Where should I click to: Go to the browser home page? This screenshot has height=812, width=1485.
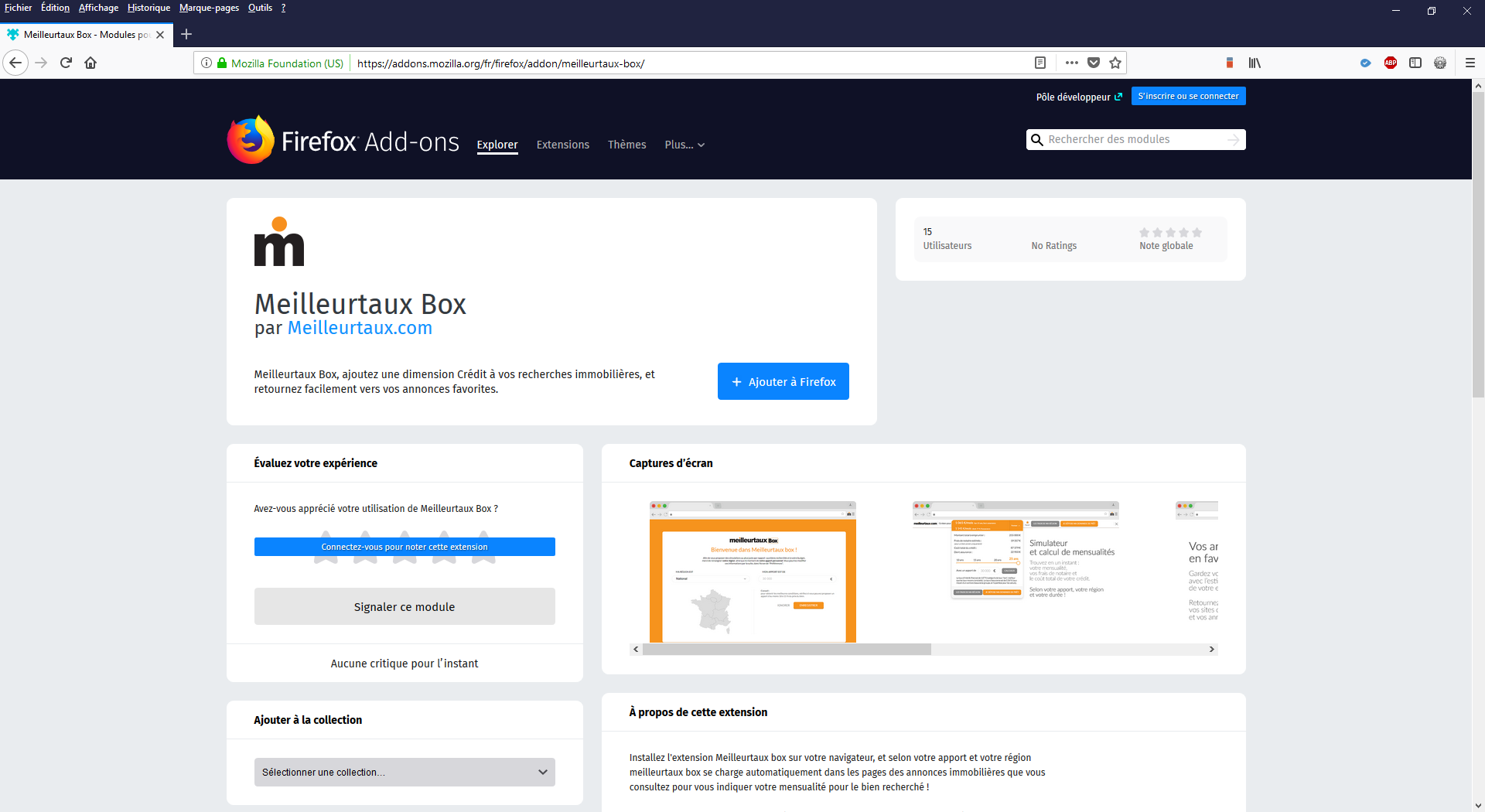tap(90, 63)
